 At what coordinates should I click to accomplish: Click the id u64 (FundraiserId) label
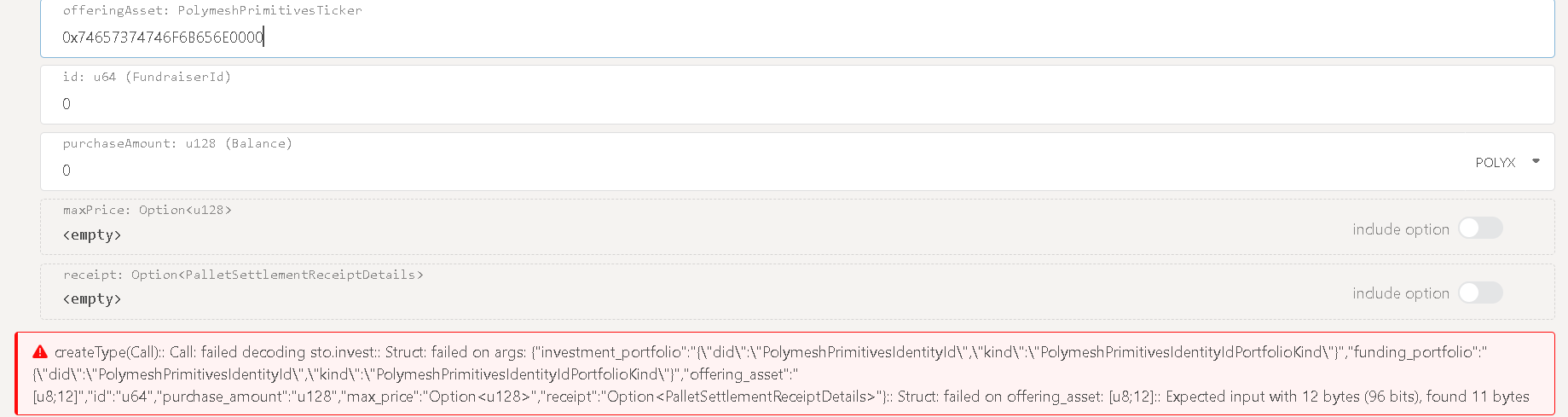coord(147,77)
